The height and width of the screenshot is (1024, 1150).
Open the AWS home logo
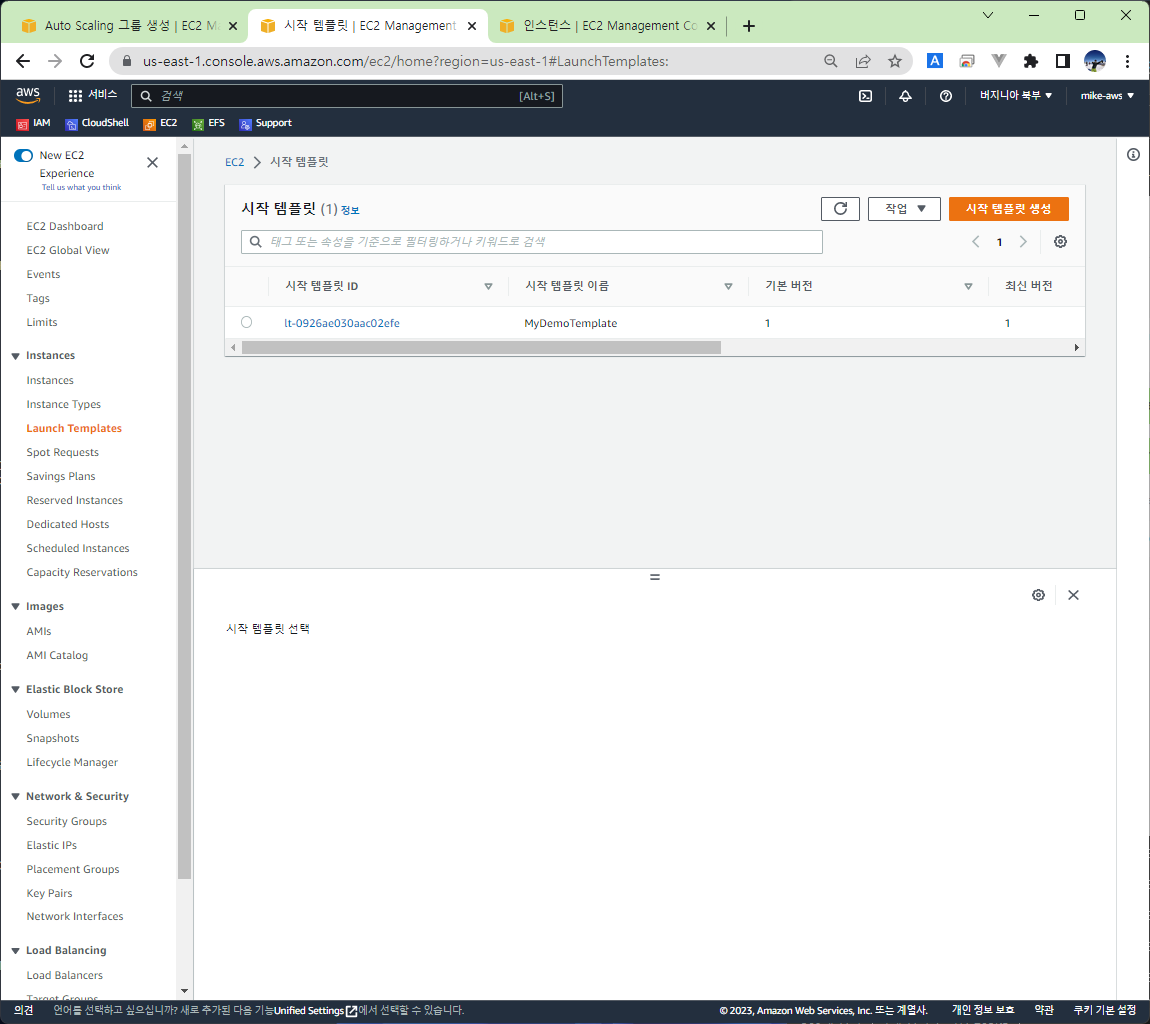28,95
